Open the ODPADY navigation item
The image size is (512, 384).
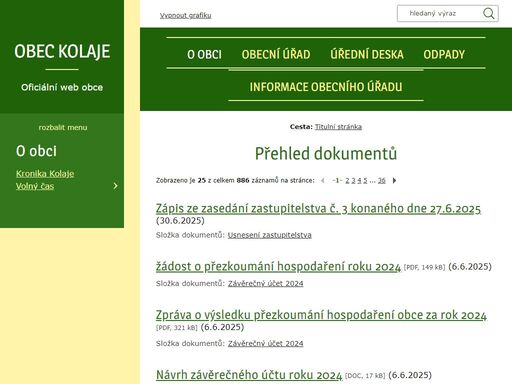tap(444, 54)
